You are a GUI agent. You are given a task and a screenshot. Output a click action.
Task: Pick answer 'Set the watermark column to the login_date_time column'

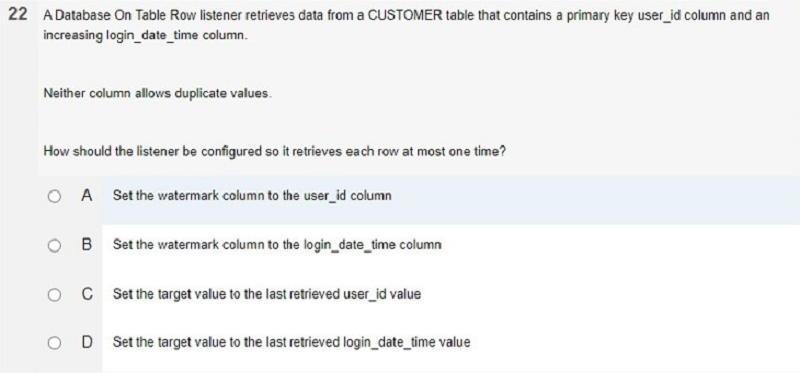pyautogui.click(x=277, y=245)
